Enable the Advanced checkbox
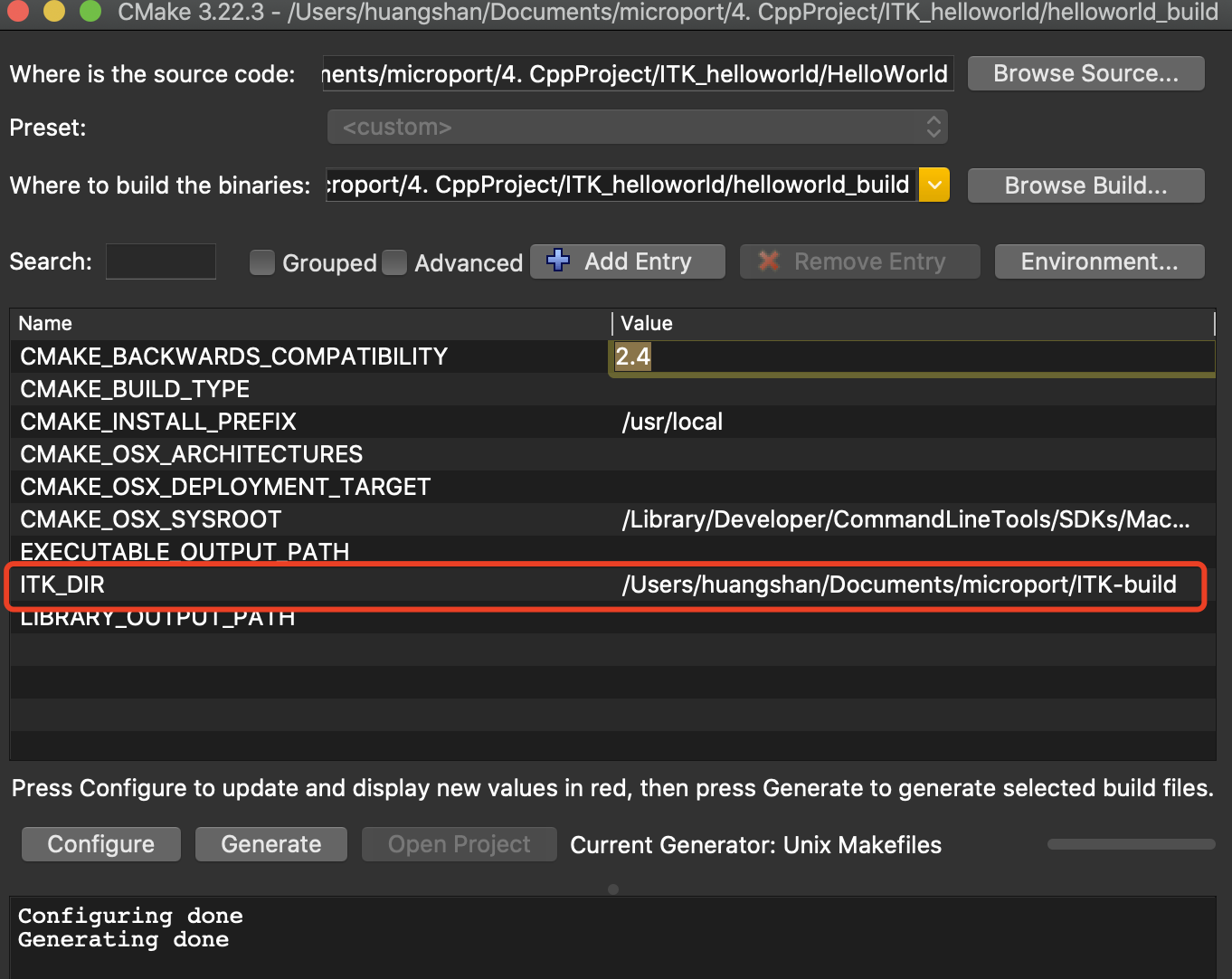 [394, 262]
